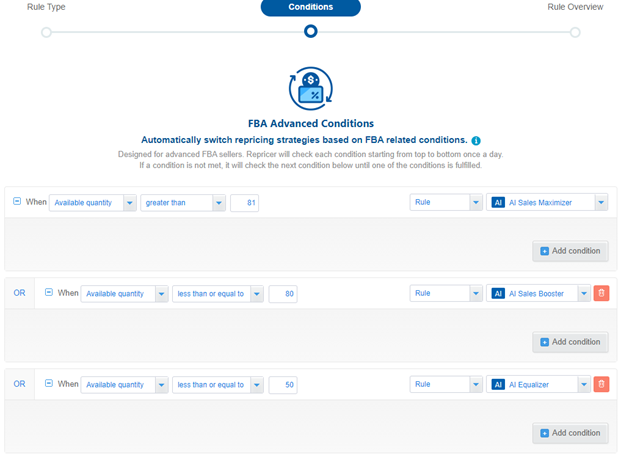
Task: Click the info icon beside the FBA conditions subtitle
Action: click(476, 141)
